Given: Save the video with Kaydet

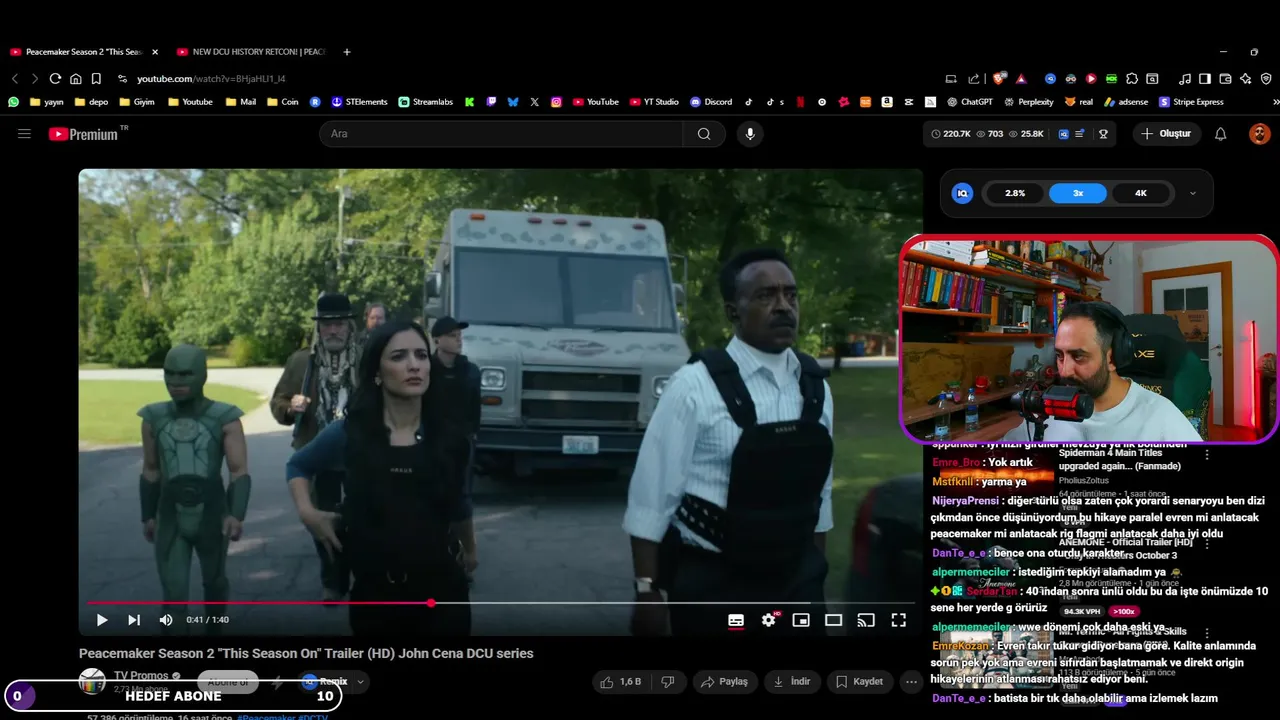Looking at the screenshot, I should 859,682.
